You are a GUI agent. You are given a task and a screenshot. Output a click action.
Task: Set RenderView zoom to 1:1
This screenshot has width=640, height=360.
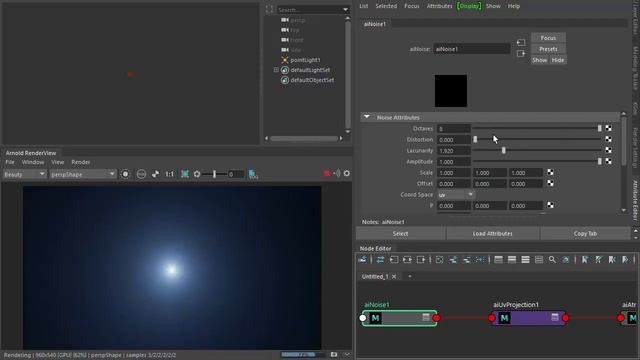(169, 174)
